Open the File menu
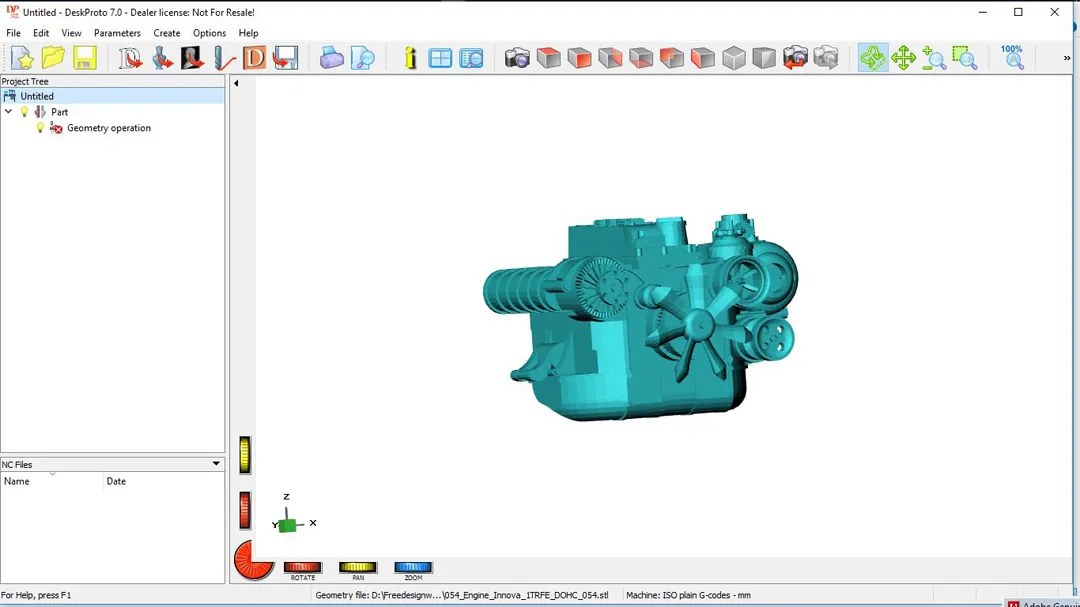Screen dimensions: 1080x607 click(x=13, y=33)
